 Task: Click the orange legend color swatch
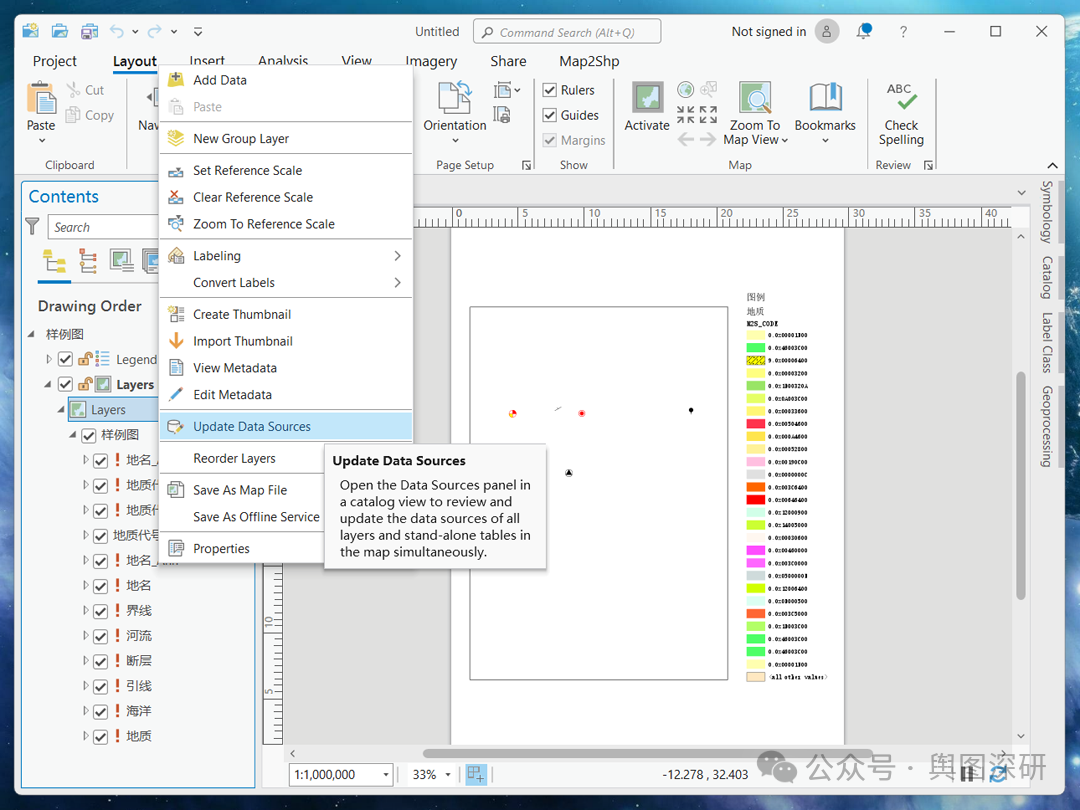756,487
